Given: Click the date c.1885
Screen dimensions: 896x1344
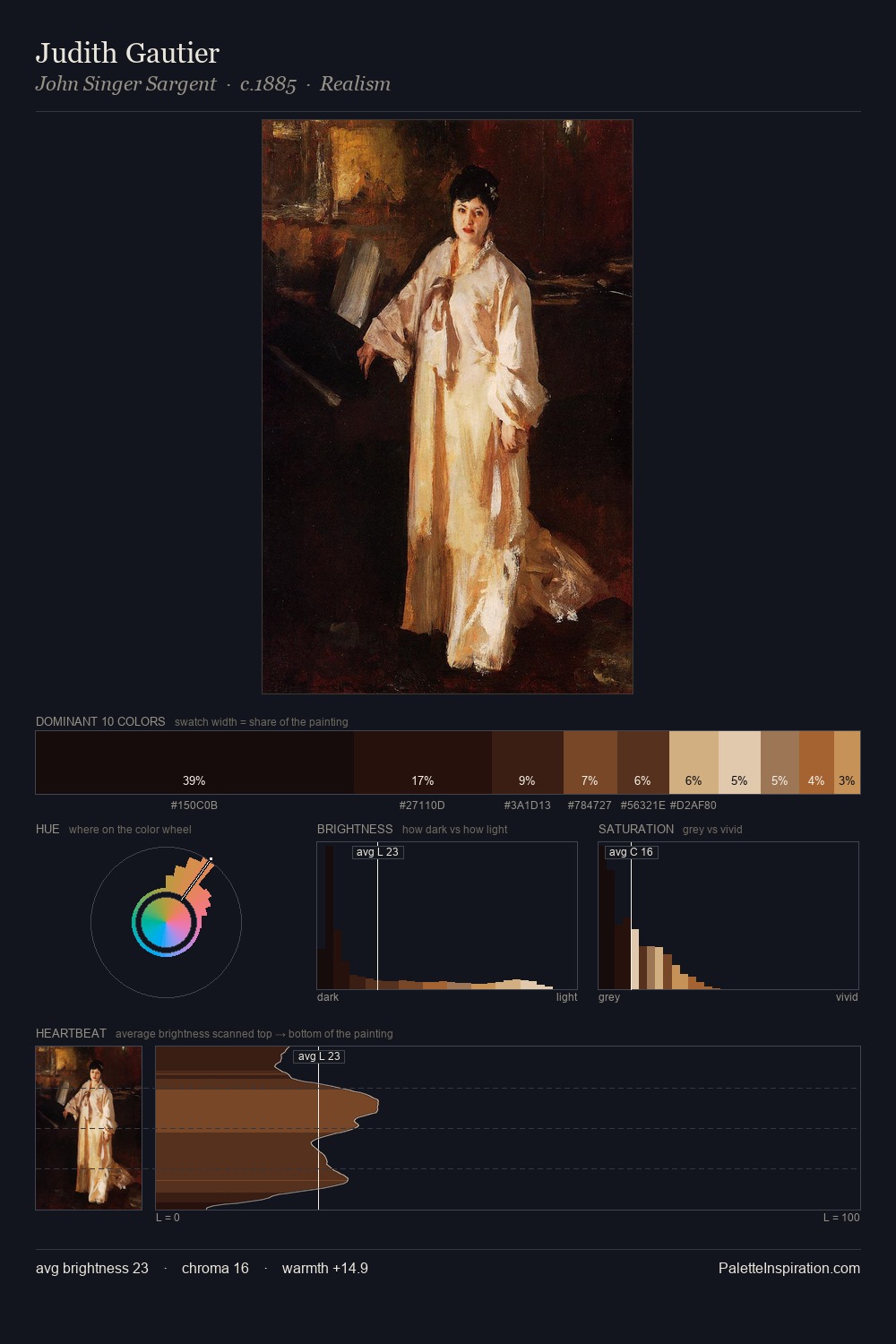Looking at the screenshot, I should [268, 84].
